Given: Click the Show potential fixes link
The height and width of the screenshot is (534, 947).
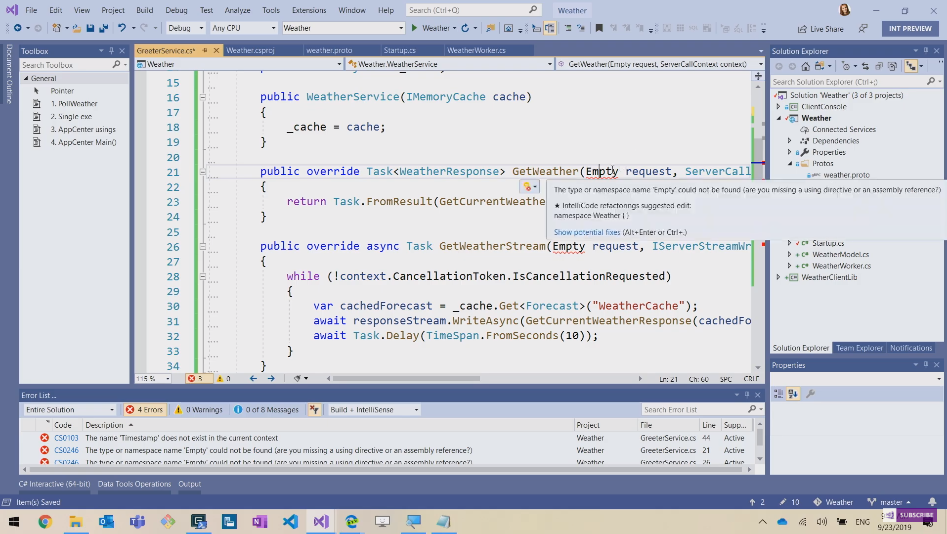Looking at the screenshot, I should [x=587, y=231].
